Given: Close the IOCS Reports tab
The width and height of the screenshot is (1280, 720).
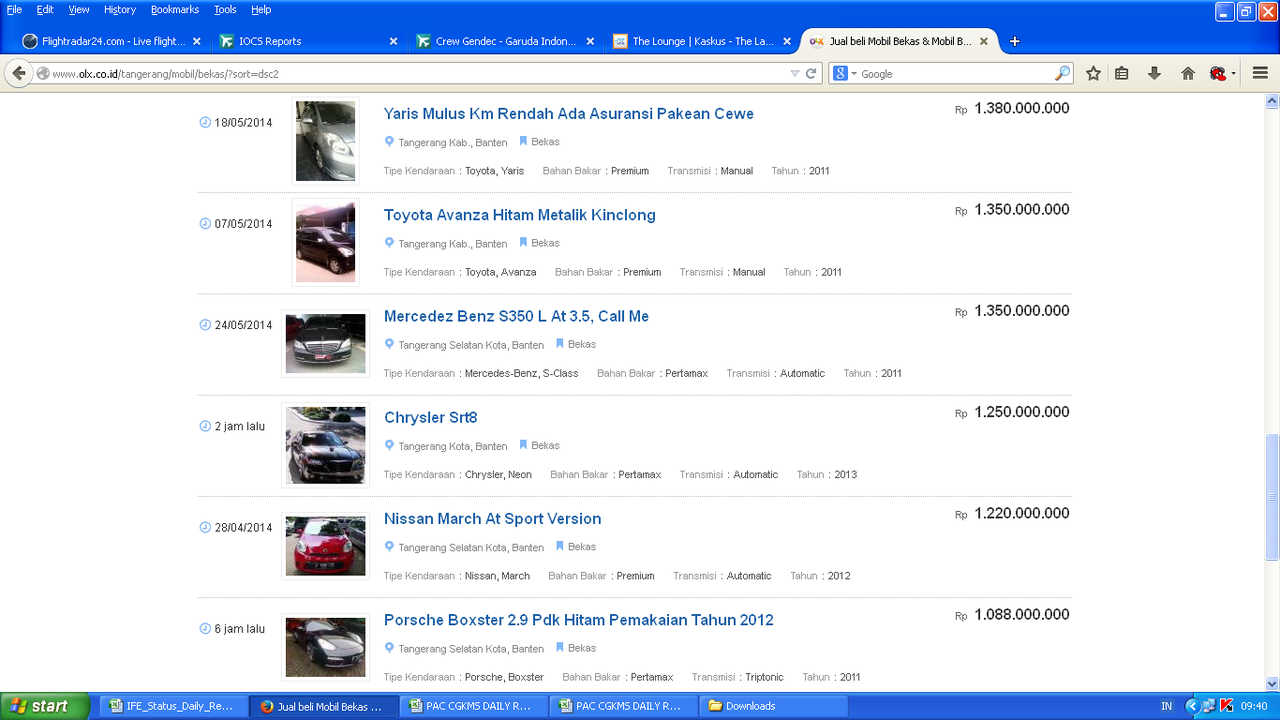Looking at the screenshot, I should 393,41.
